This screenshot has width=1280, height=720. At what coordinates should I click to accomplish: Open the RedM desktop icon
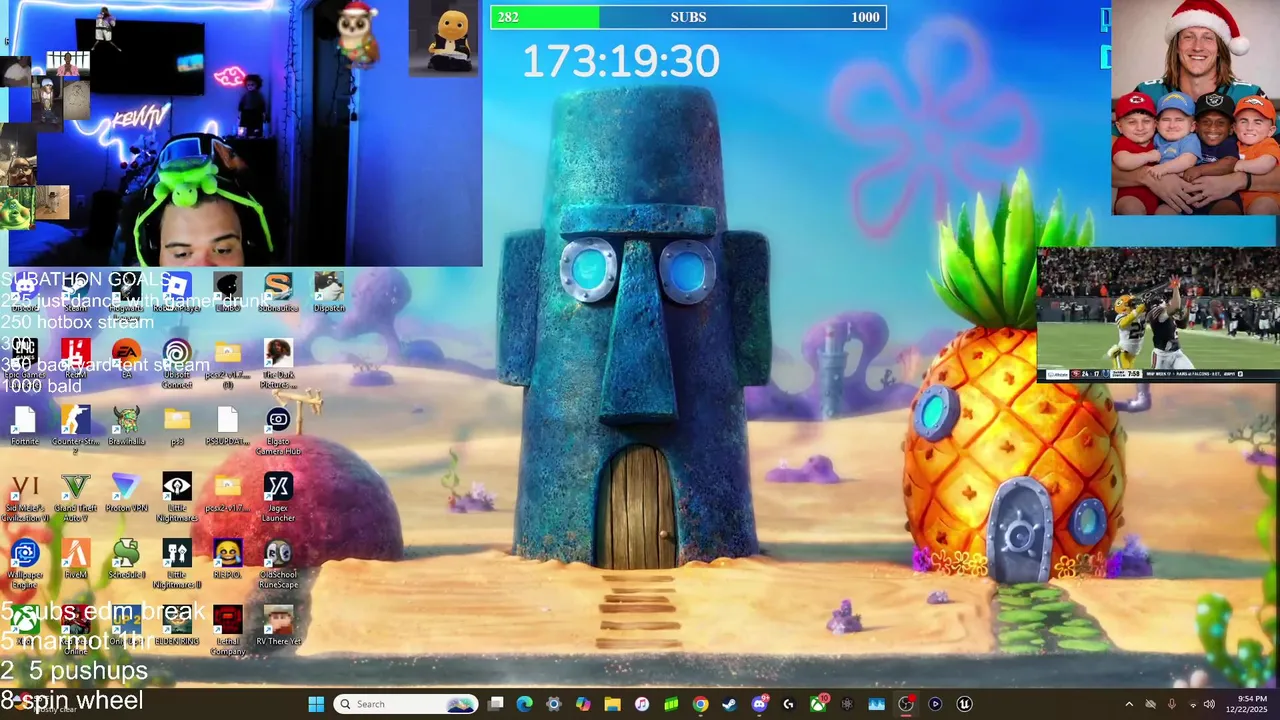(x=75, y=358)
